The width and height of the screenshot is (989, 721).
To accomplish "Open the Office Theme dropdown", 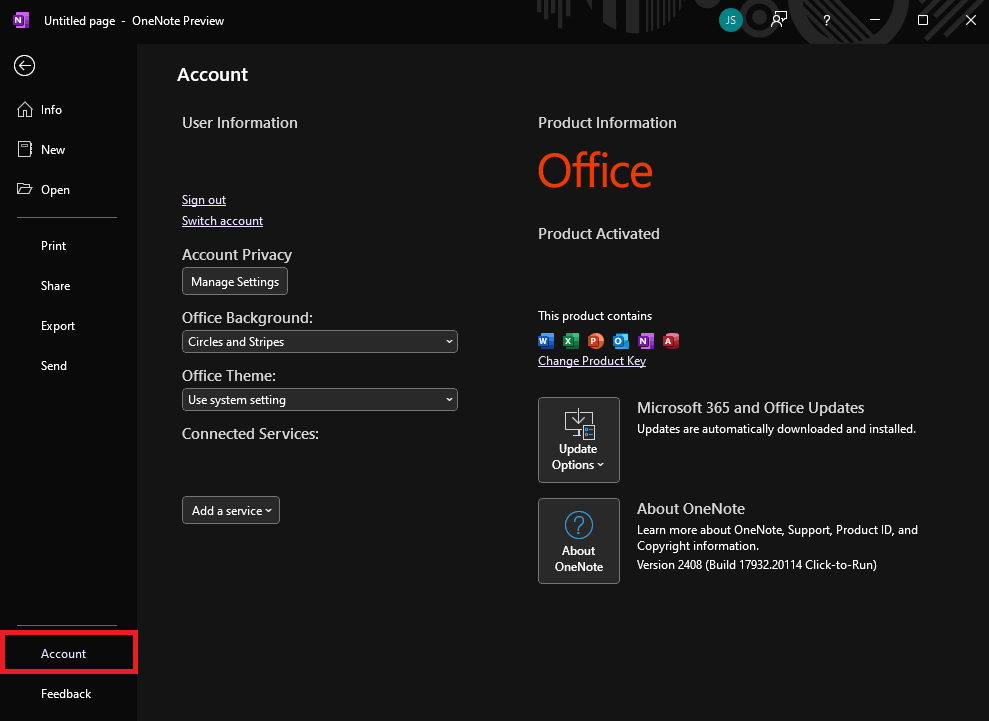I will coord(319,400).
